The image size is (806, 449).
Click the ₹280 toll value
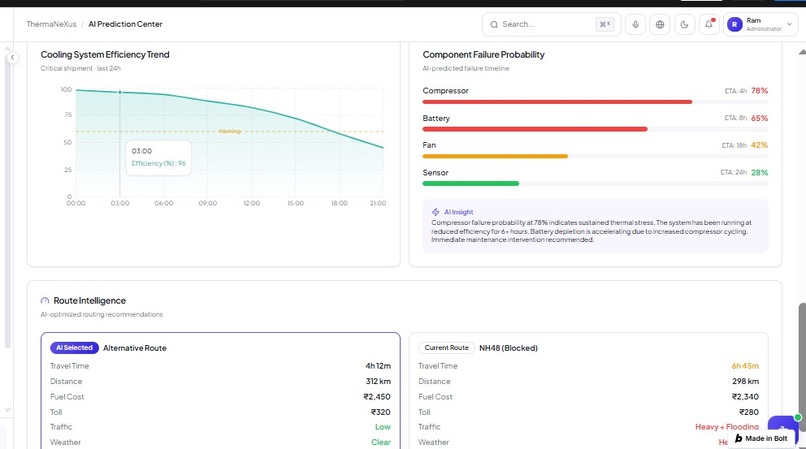(748, 412)
